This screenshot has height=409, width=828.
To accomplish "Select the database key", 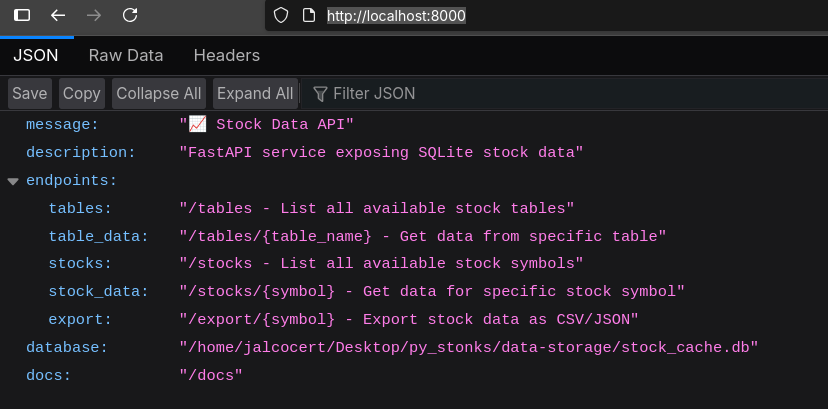I will 67,348.
